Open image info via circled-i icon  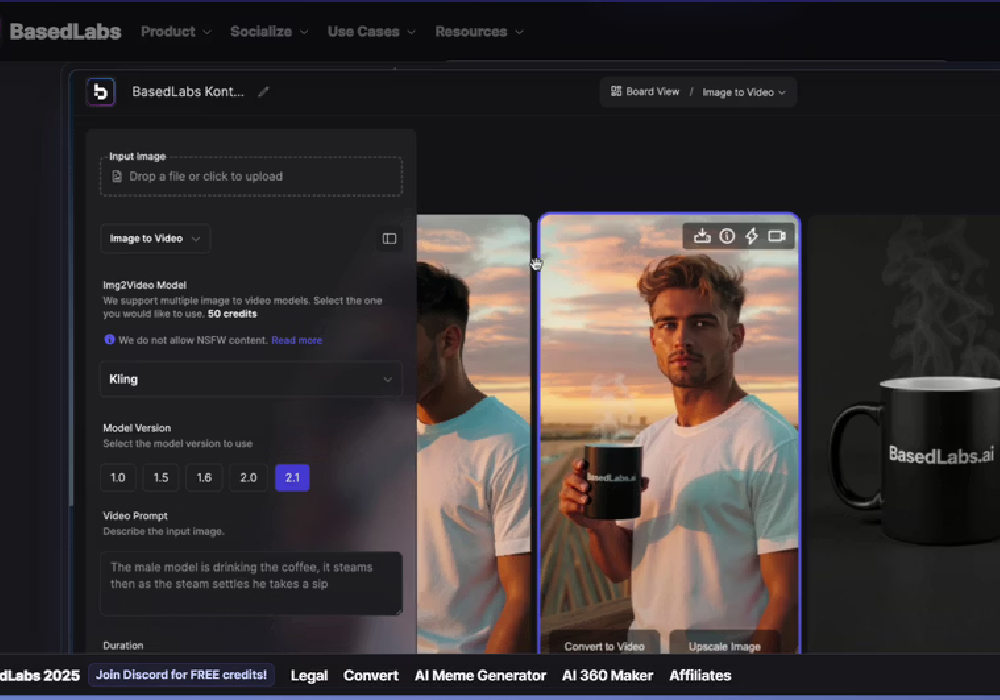[x=727, y=236]
